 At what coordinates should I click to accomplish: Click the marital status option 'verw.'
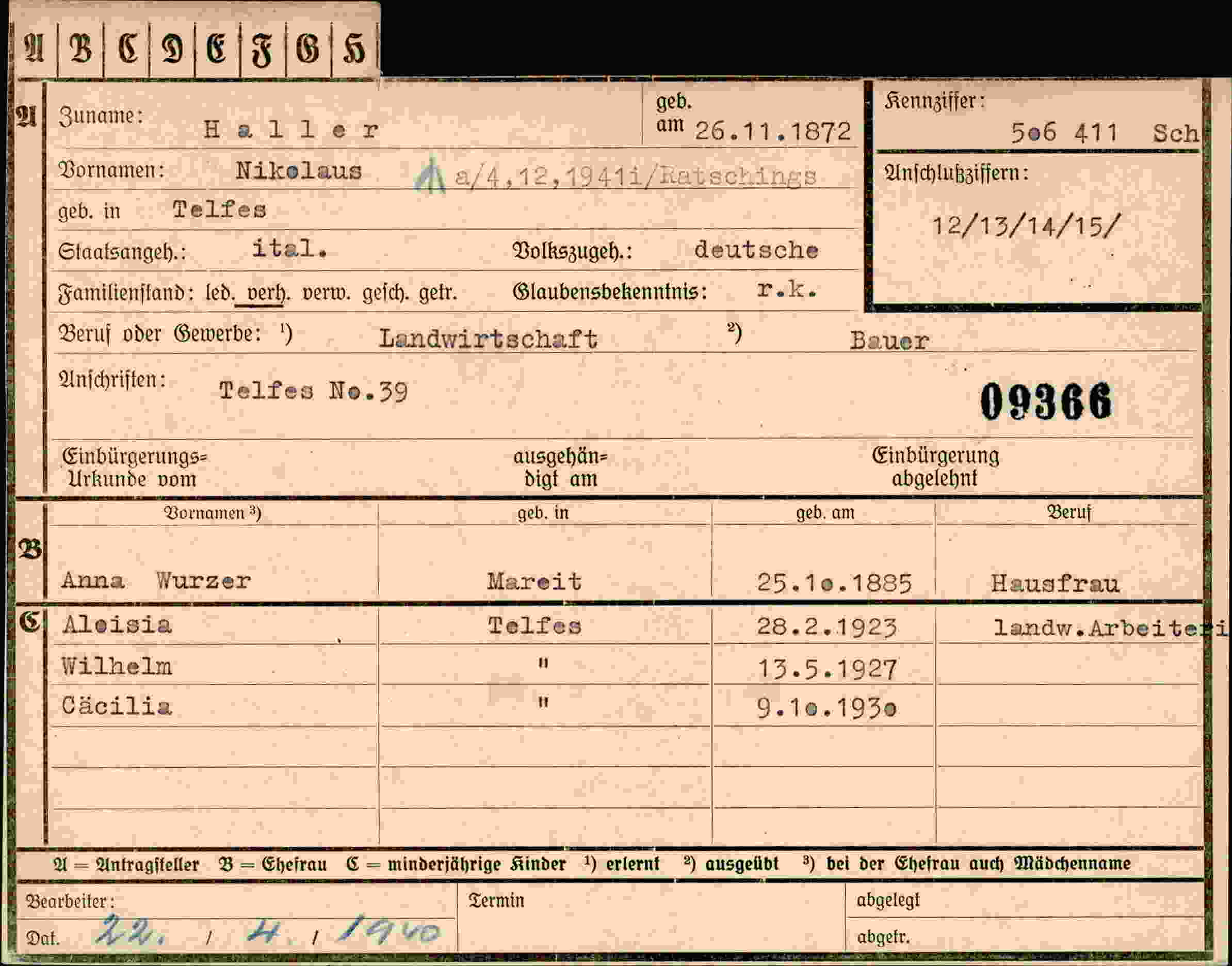click(326, 293)
